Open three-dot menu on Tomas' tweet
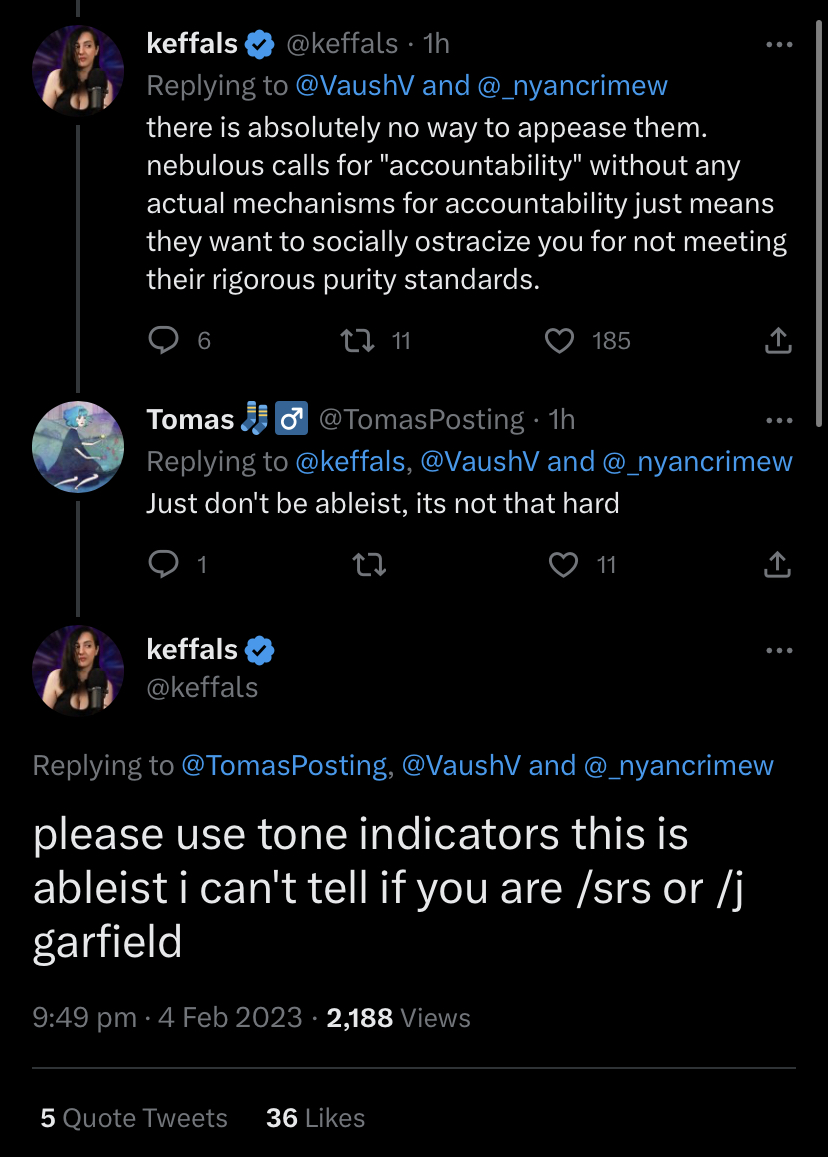 [x=779, y=421]
